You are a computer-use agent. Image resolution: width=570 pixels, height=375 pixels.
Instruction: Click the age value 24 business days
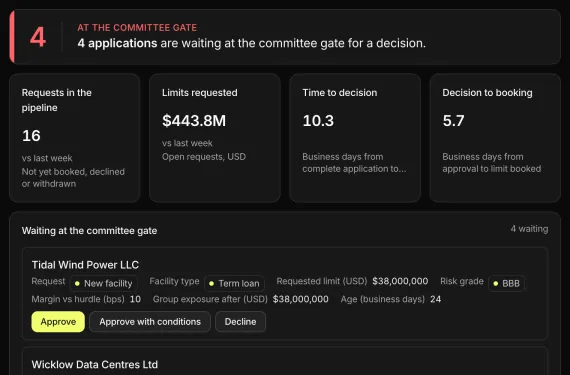pos(435,299)
